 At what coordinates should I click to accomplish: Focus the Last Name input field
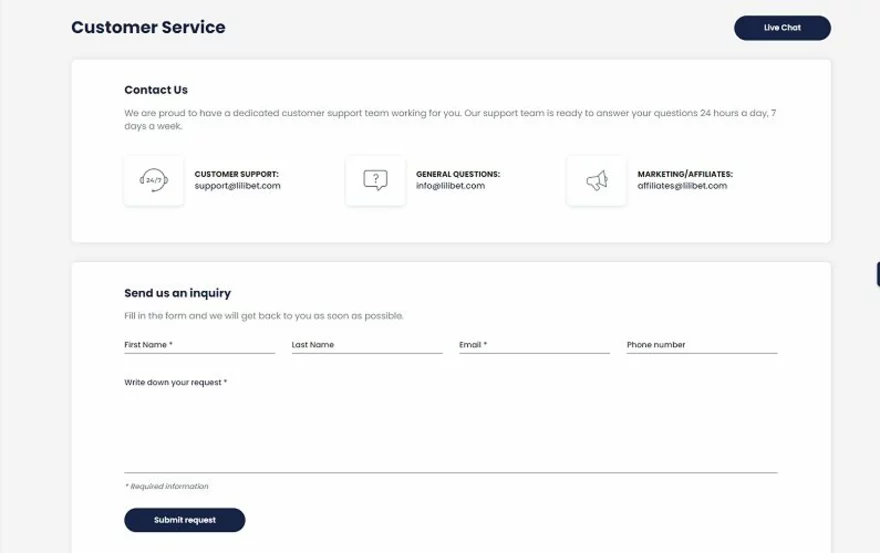pos(366,345)
